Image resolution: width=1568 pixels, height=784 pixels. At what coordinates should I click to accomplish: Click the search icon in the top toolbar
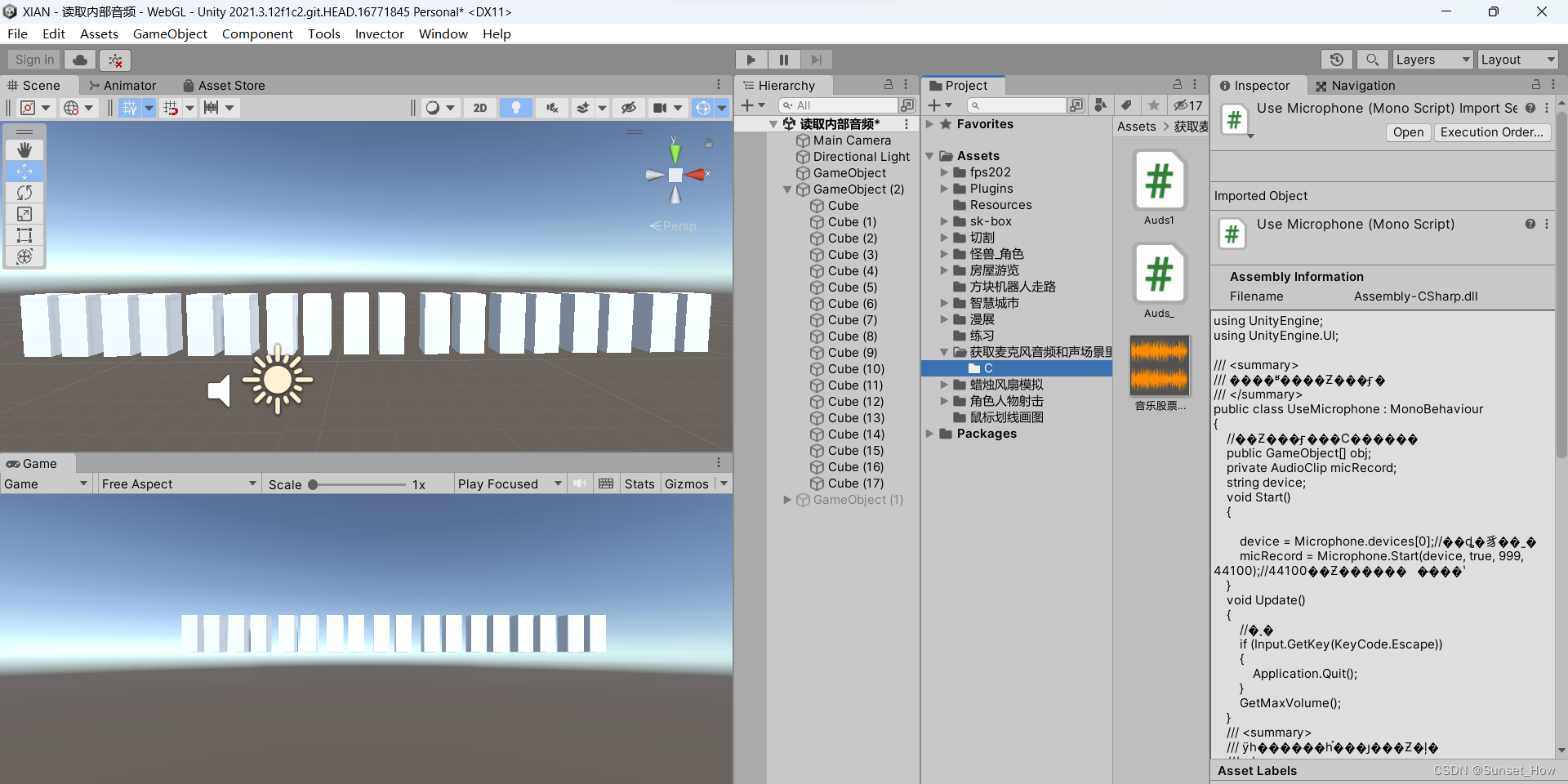pos(1372,59)
